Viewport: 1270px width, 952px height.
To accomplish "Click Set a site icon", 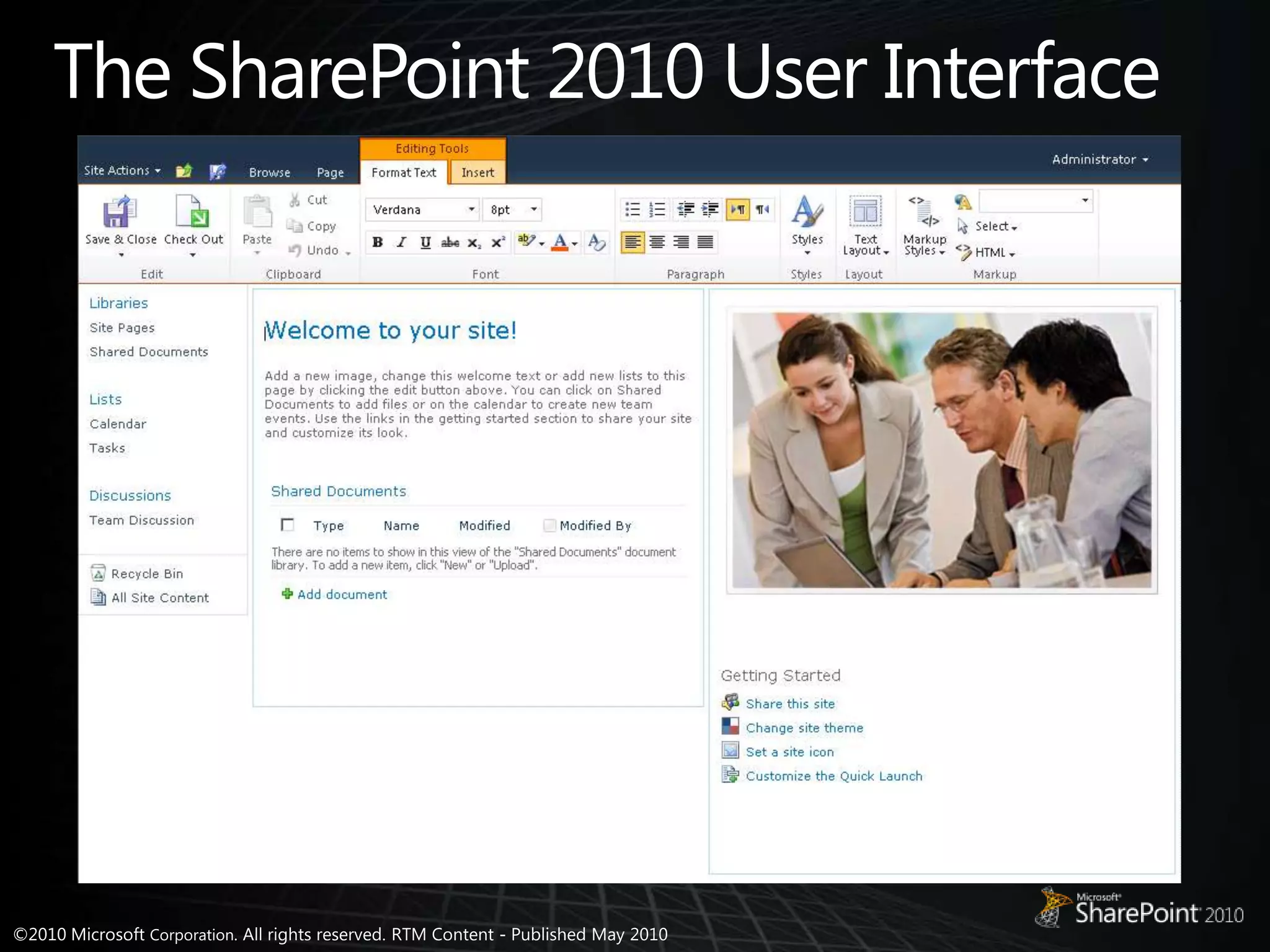I will click(789, 752).
